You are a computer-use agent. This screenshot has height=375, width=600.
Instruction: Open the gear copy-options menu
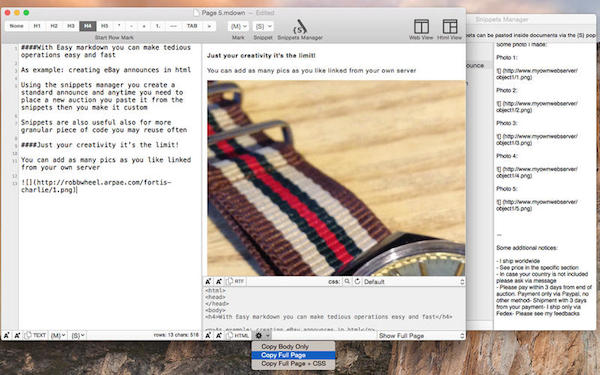(x=262, y=336)
